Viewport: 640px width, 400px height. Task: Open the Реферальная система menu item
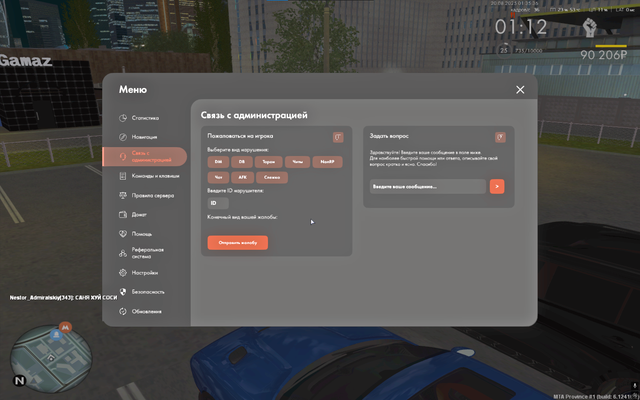(141, 253)
